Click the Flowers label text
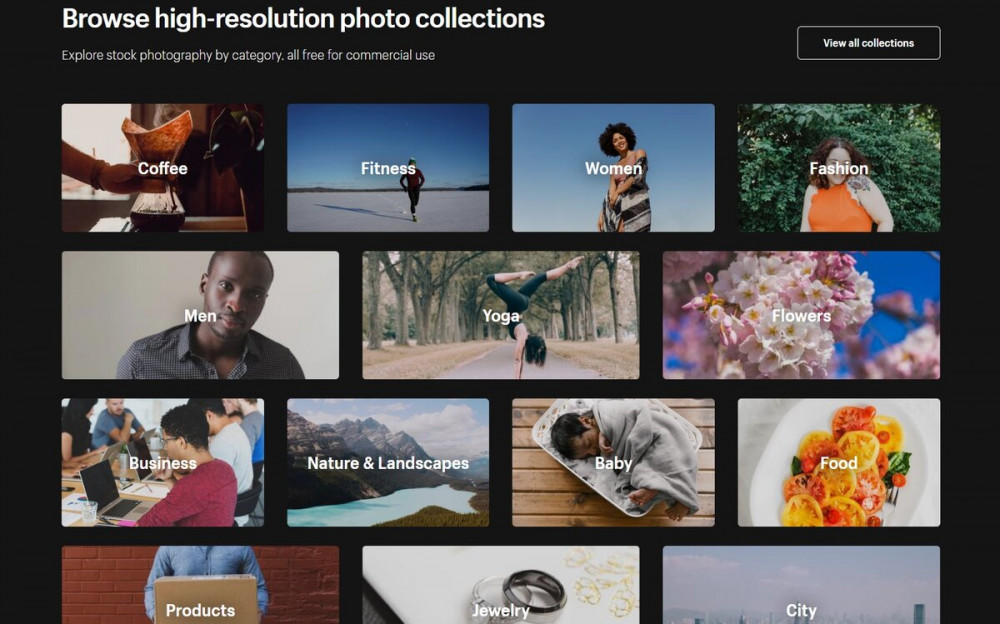 point(801,316)
